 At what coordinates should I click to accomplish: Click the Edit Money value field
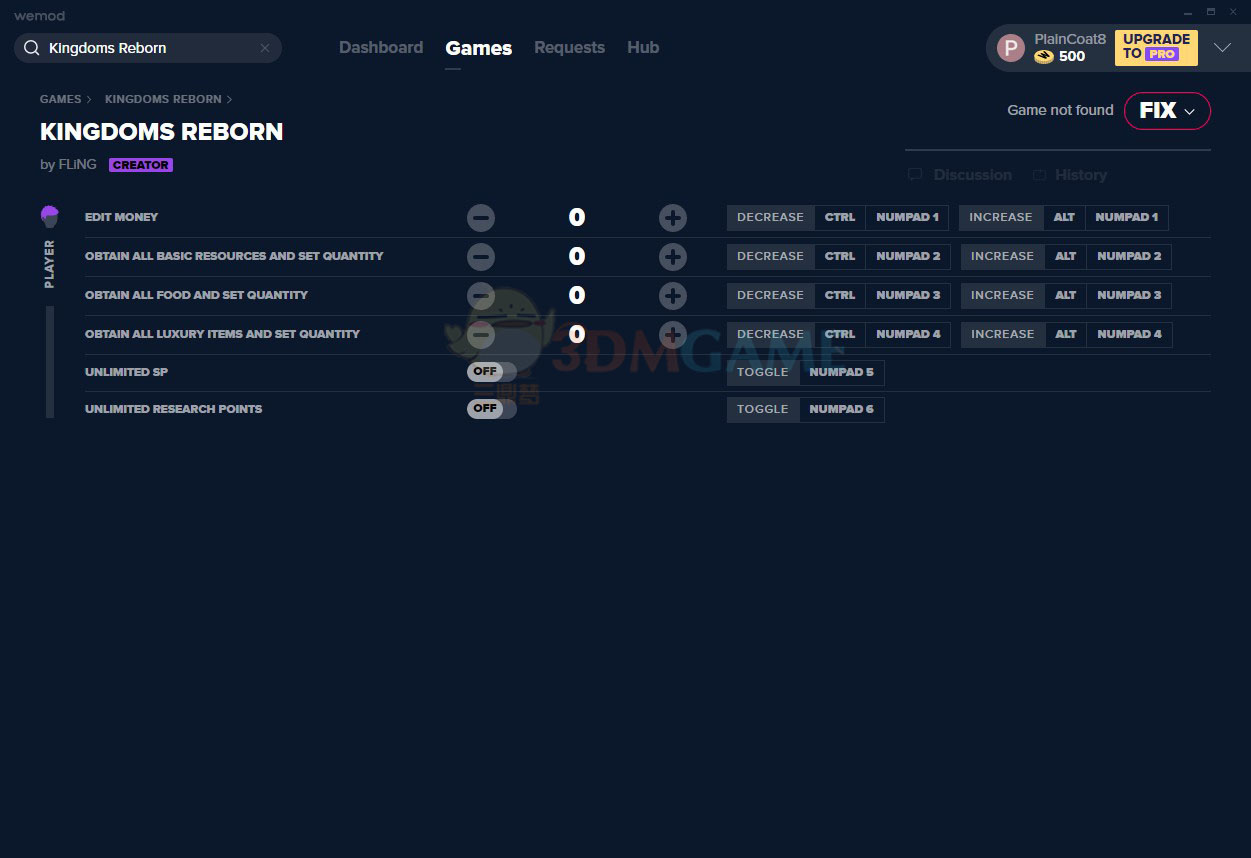pyautogui.click(x=577, y=217)
